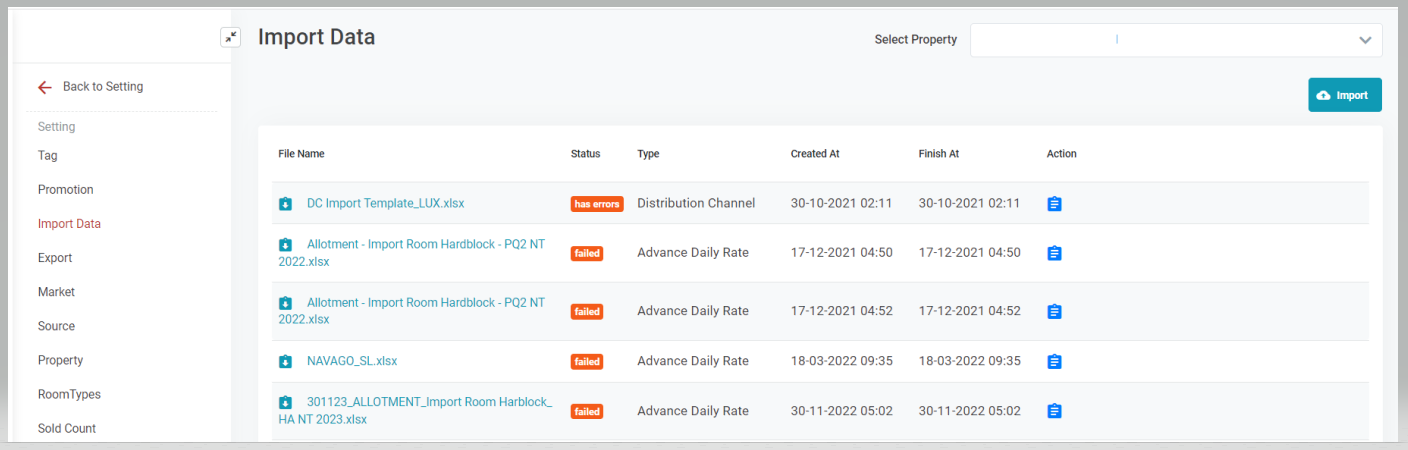Viewport: 1408px width, 450px height.
Task: Click inside the Select Property field
Action: 1160,40
